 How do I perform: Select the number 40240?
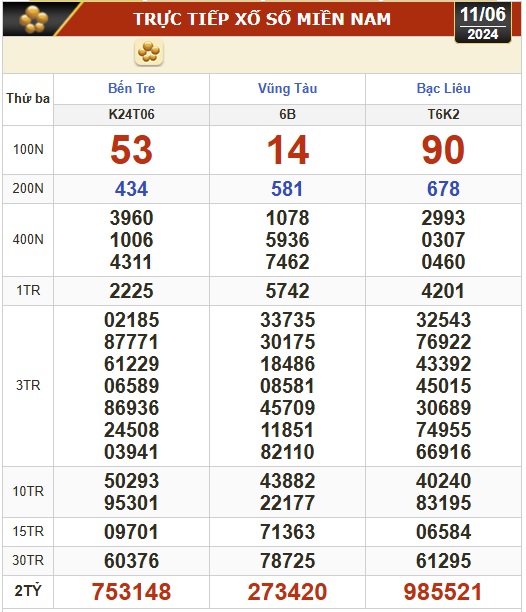(443, 480)
